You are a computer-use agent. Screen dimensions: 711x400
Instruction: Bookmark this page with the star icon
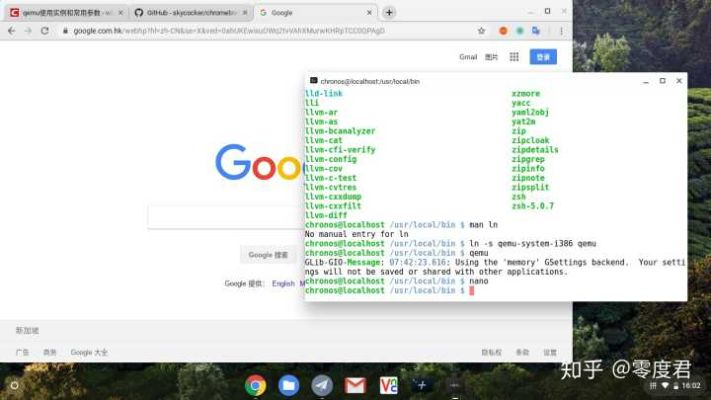click(481, 31)
